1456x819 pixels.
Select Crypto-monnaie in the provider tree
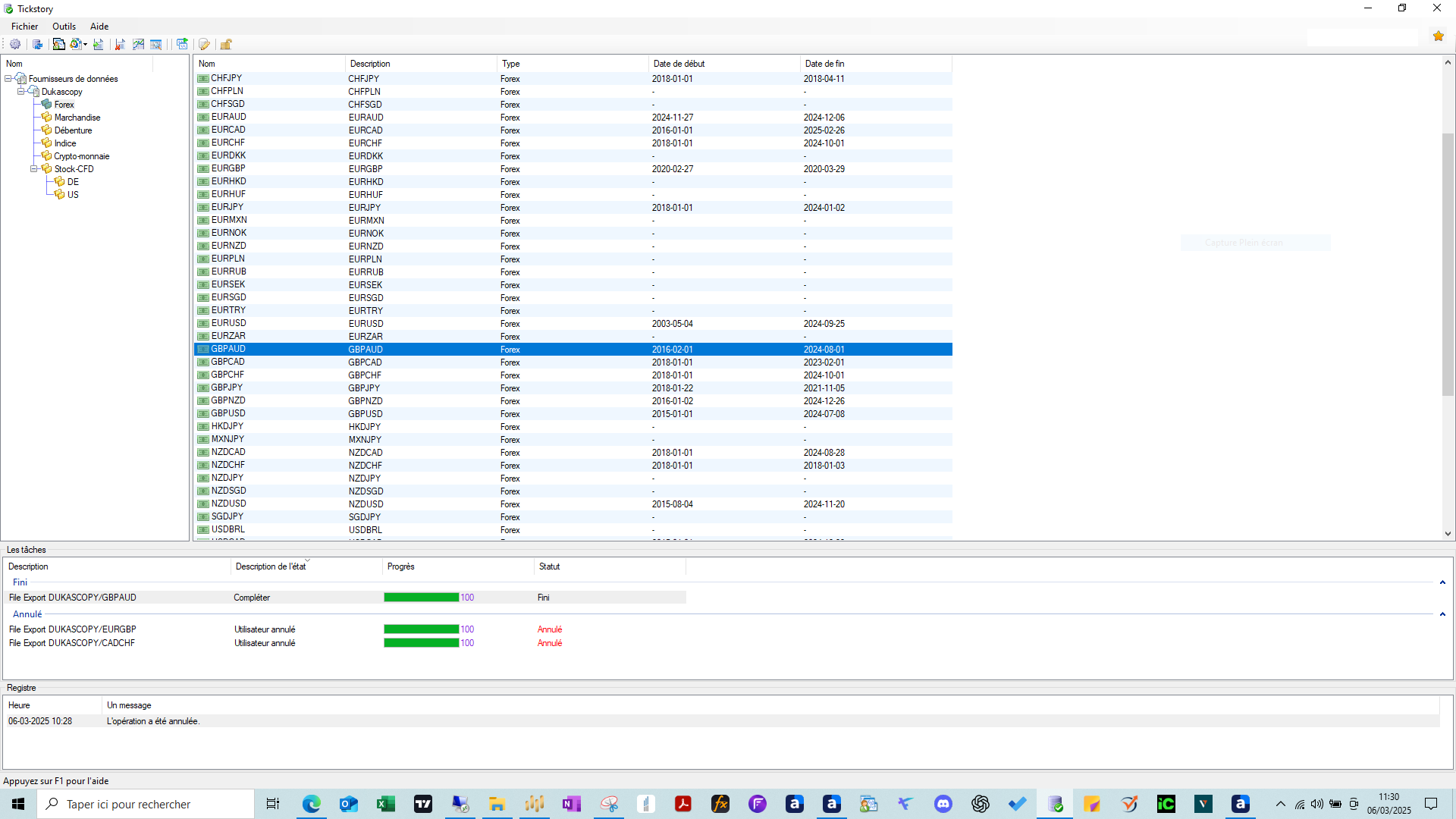point(81,156)
